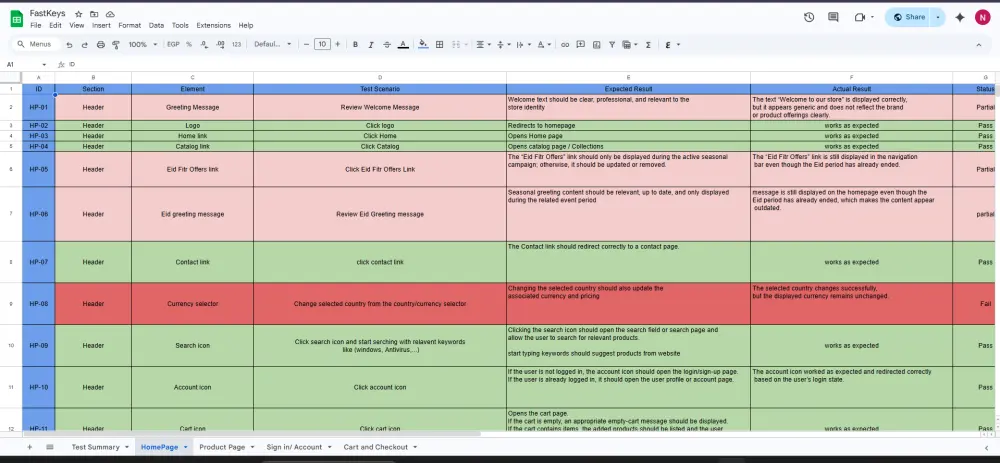Open the HomePage tab dropdown arrow
The width and height of the screenshot is (1000, 463).
tap(186, 447)
